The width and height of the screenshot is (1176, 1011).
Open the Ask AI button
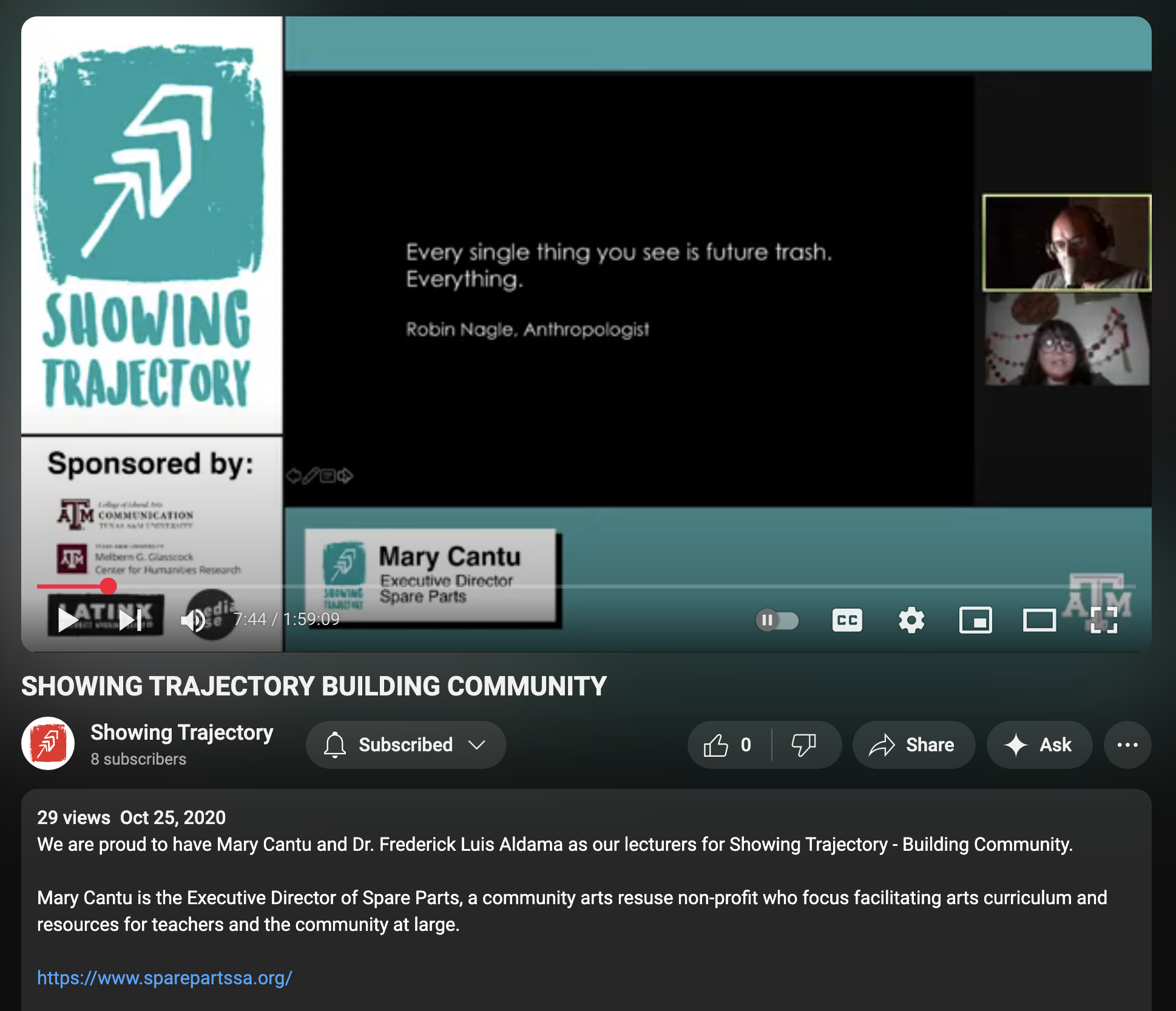pos(1039,745)
